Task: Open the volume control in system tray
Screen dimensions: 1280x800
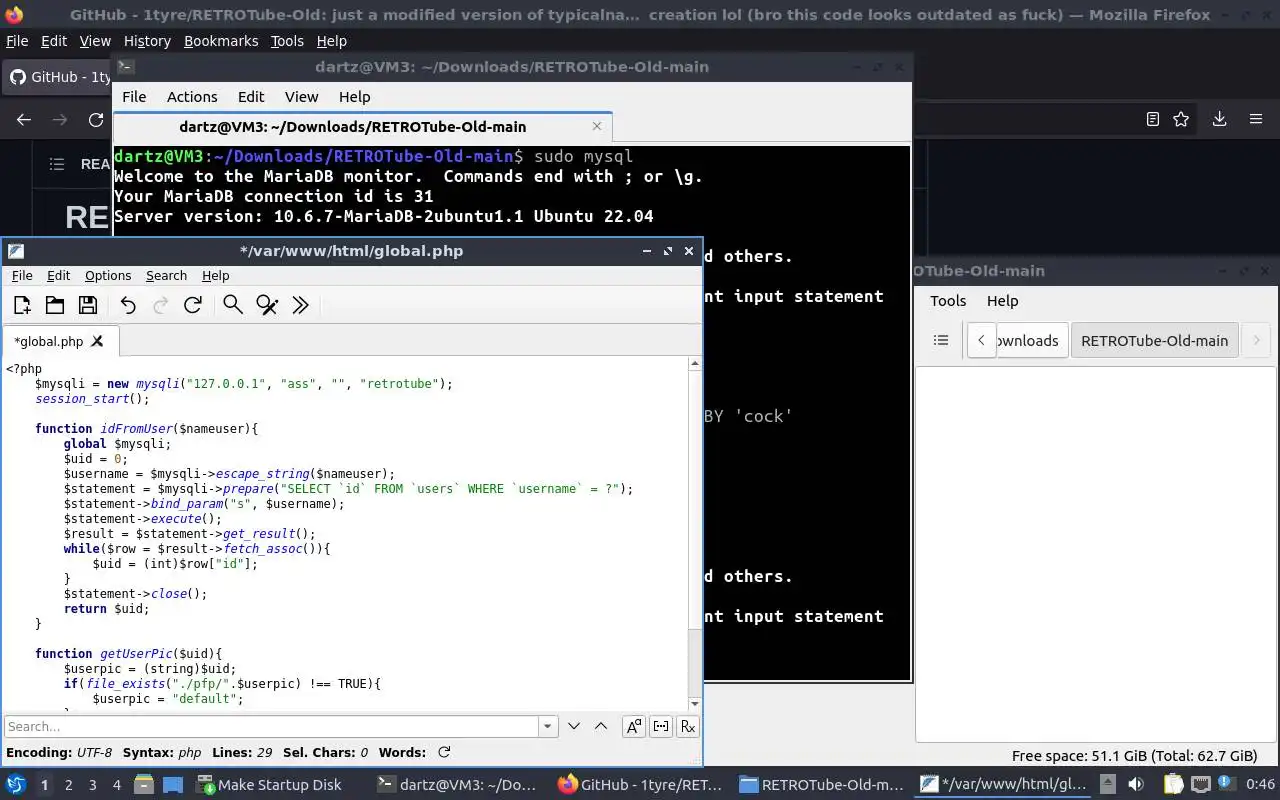Action: pyautogui.click(x=1136, y=784)
